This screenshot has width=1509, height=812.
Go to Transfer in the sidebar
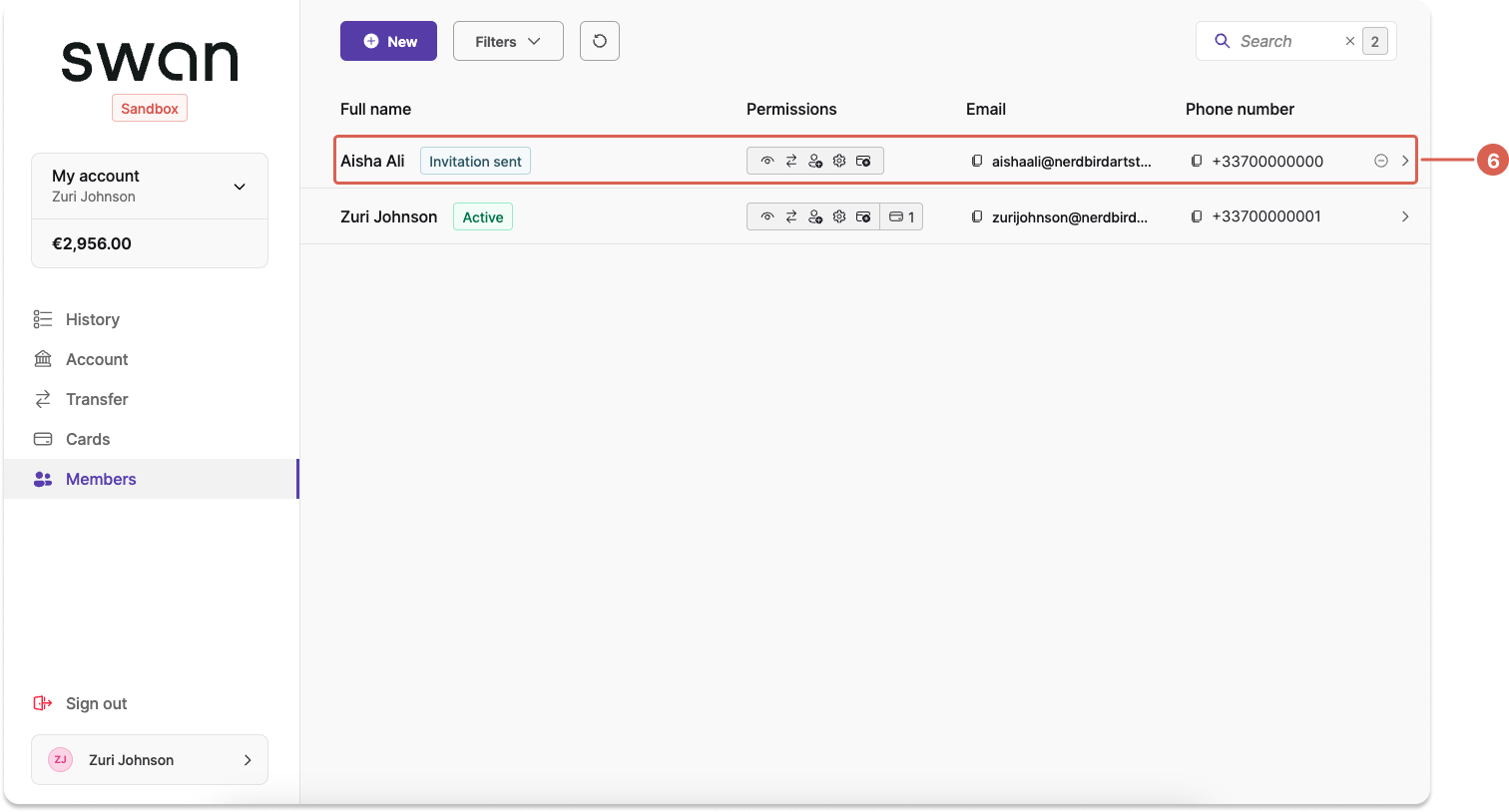[150, 399]
